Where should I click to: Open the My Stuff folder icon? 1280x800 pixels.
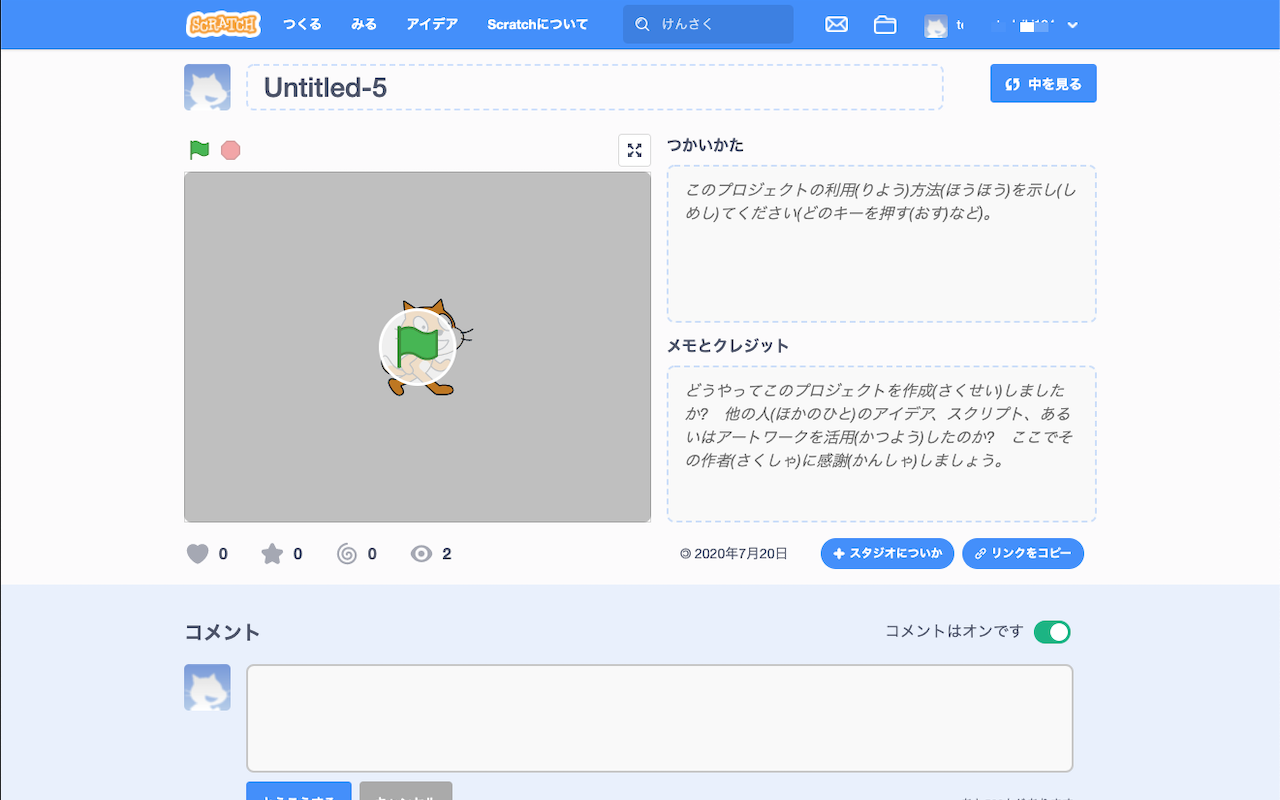pos(885,25)
